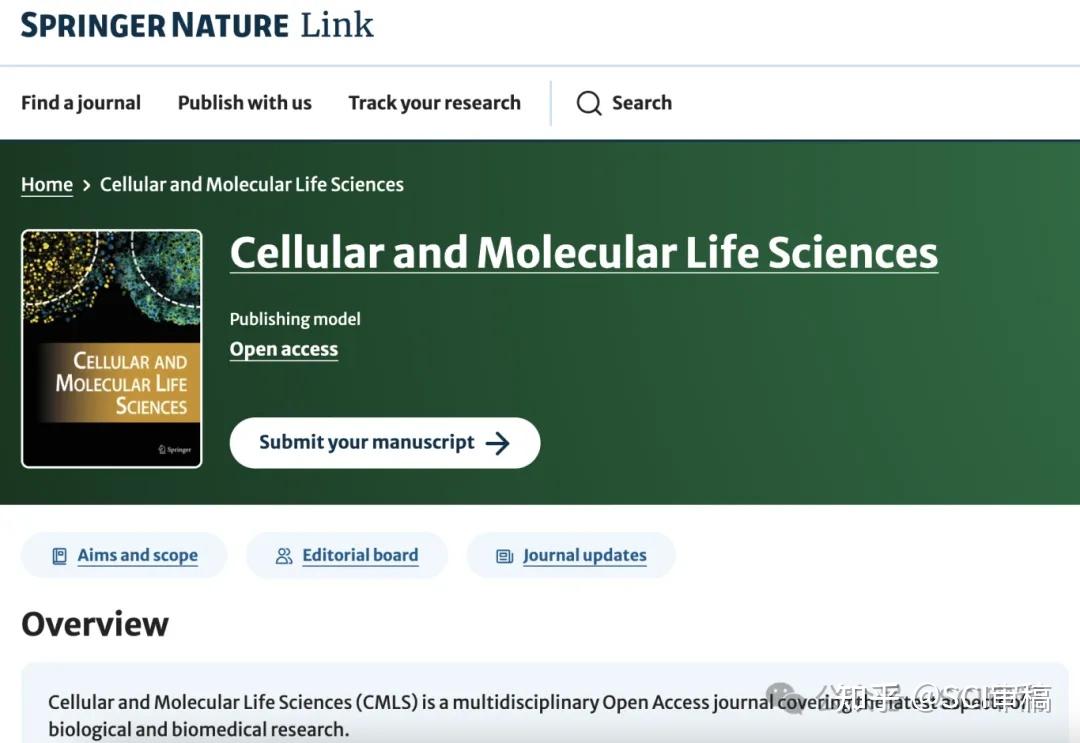Viewport: 1080px width, 743px height.
Task: Open the Open access link
Action: 284,349
